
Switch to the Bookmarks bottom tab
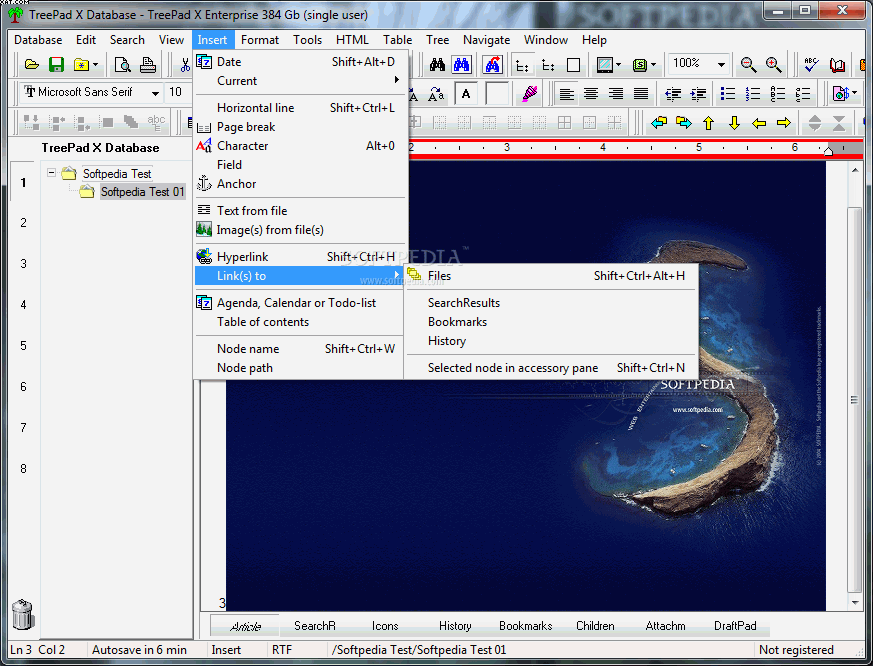click(526, 626)
